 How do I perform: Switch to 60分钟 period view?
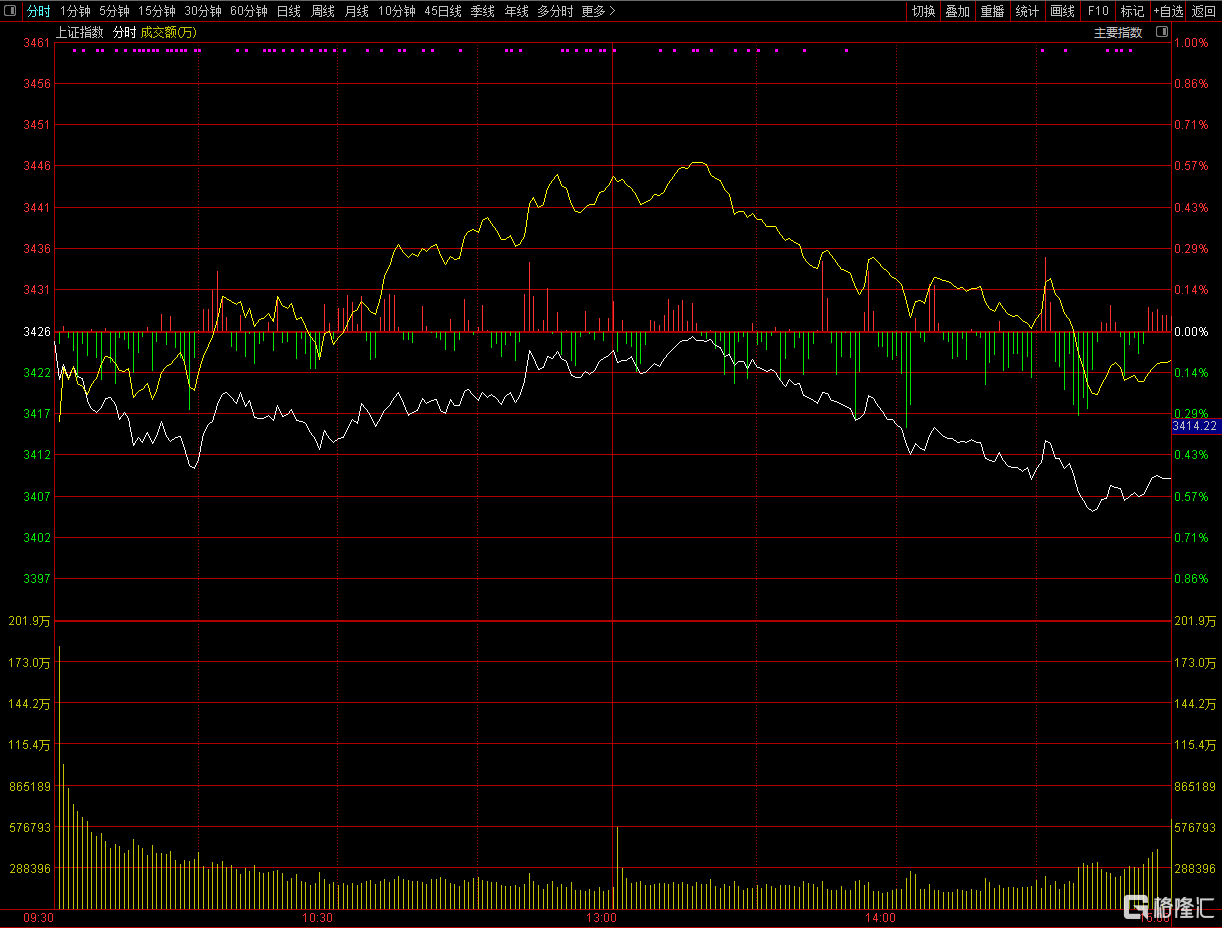pos(248,11)
